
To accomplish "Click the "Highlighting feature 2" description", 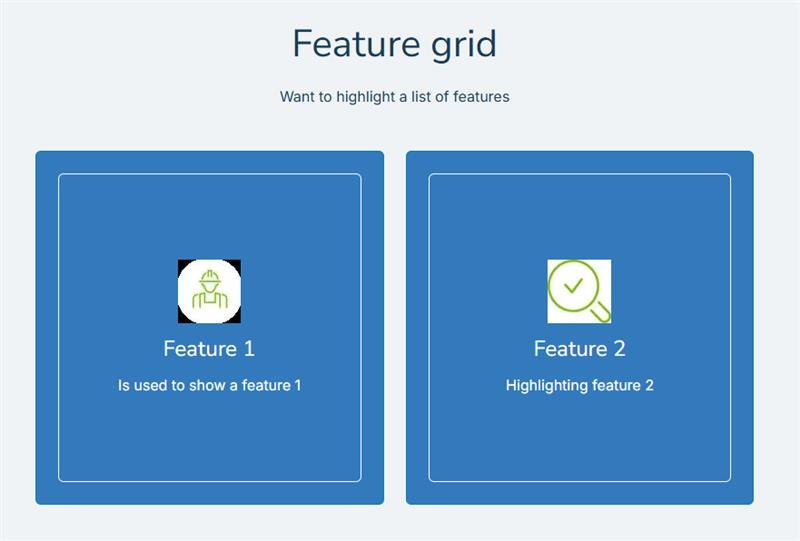I will (x=580, y=385).
